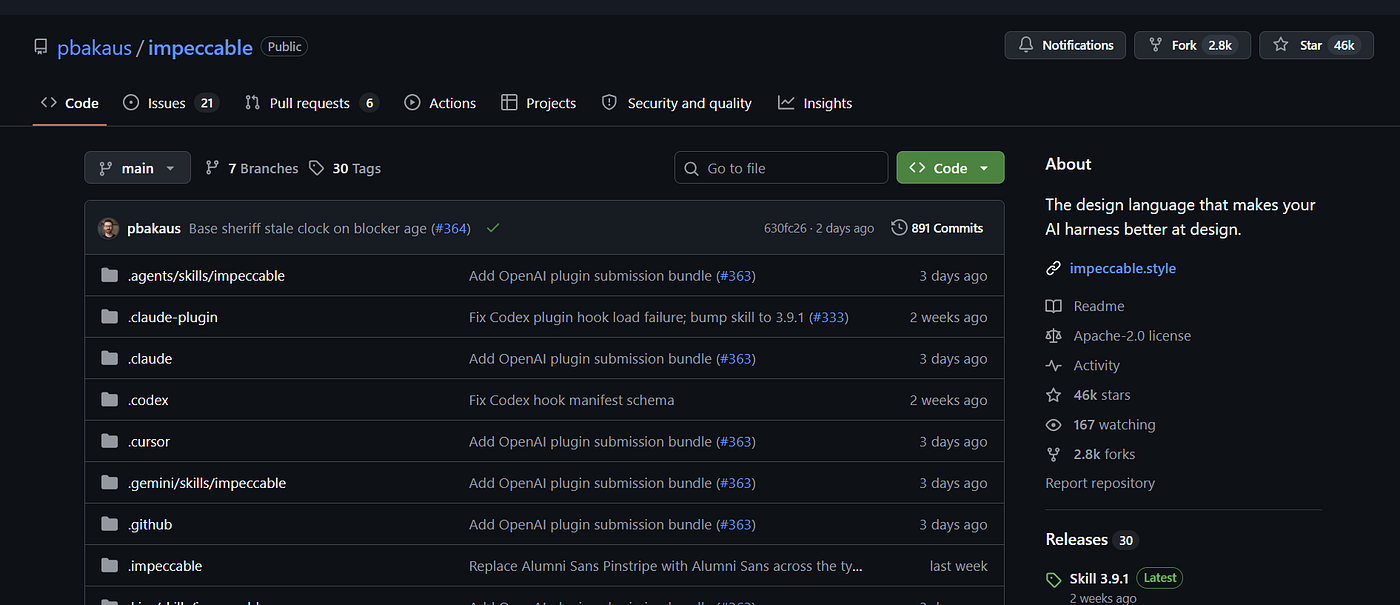Click '2 weeks ago' in .codex row
This screenshot has height=605, width=1400.
948,400
